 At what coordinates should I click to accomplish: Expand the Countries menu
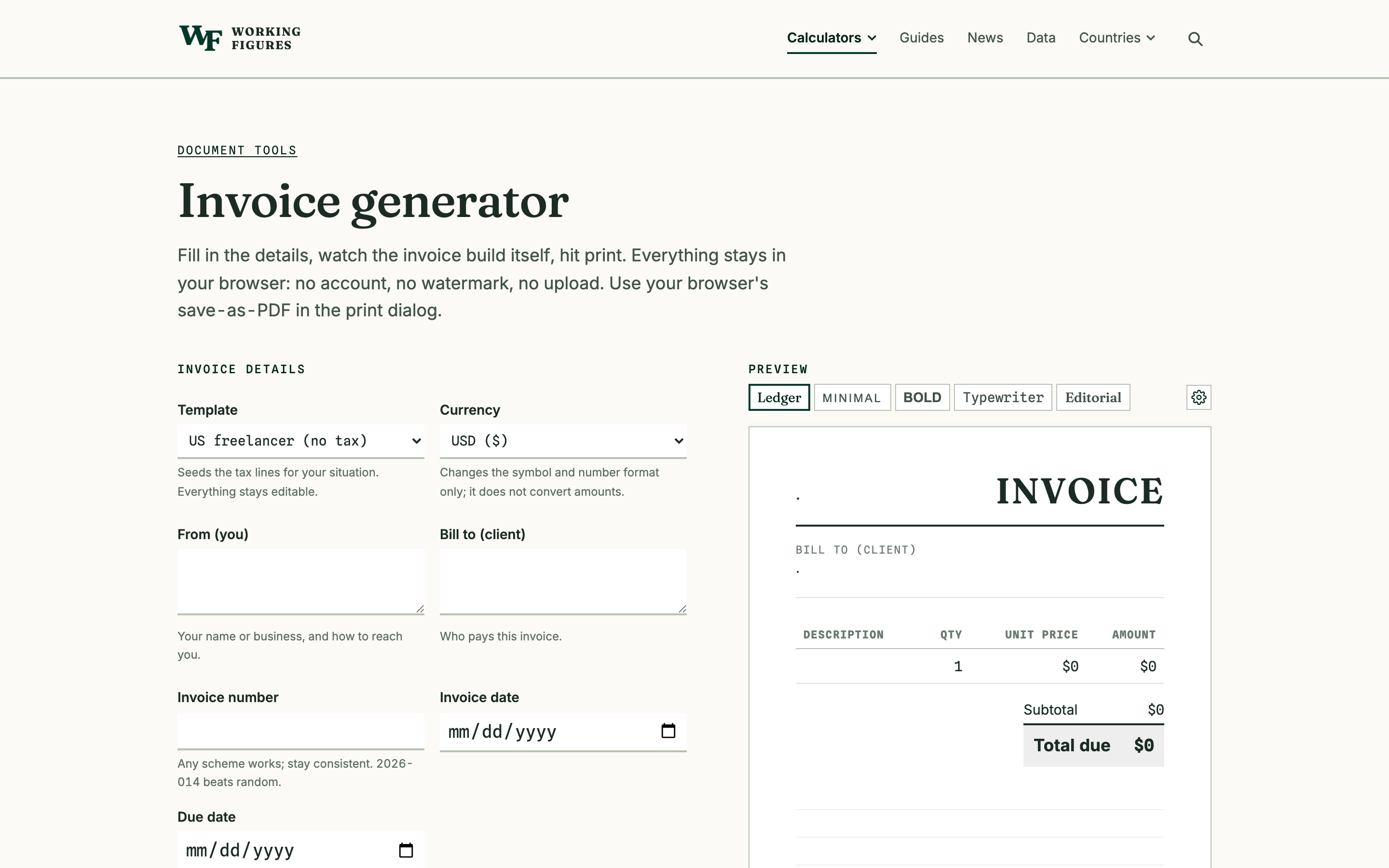1117,38
